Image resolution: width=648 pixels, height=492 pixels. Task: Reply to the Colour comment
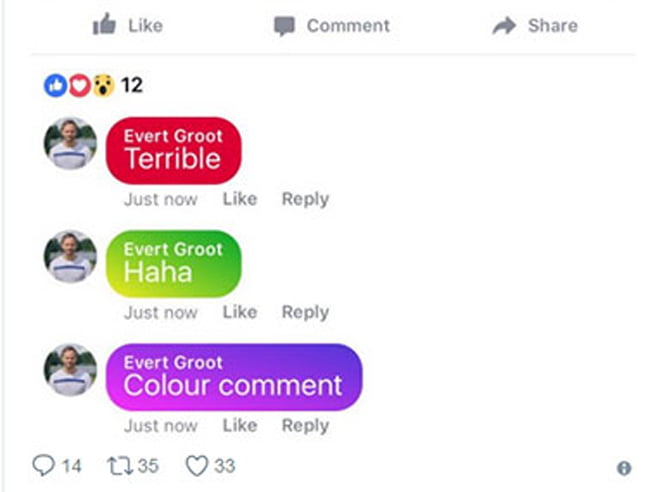click(305, 426)
